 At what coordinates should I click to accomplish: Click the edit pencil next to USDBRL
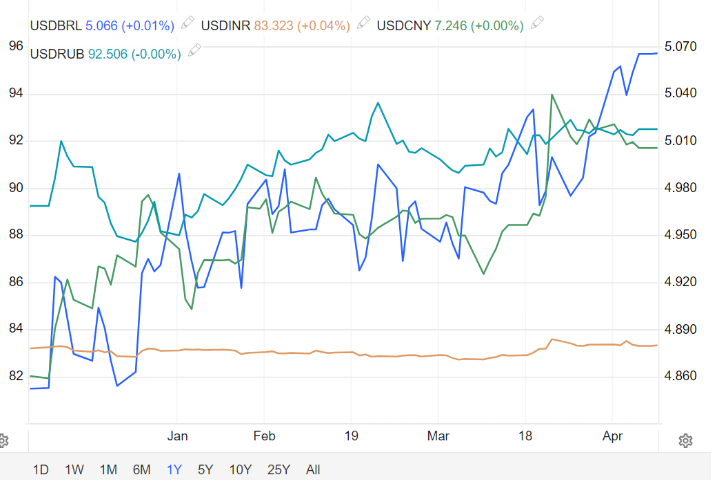[186, 22]
